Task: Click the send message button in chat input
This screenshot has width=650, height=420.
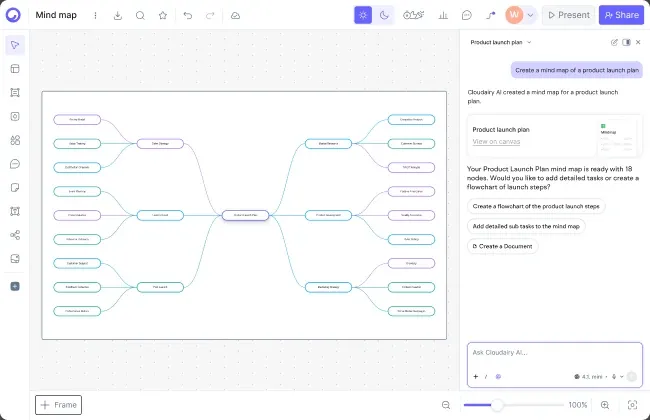Action: 632,376
